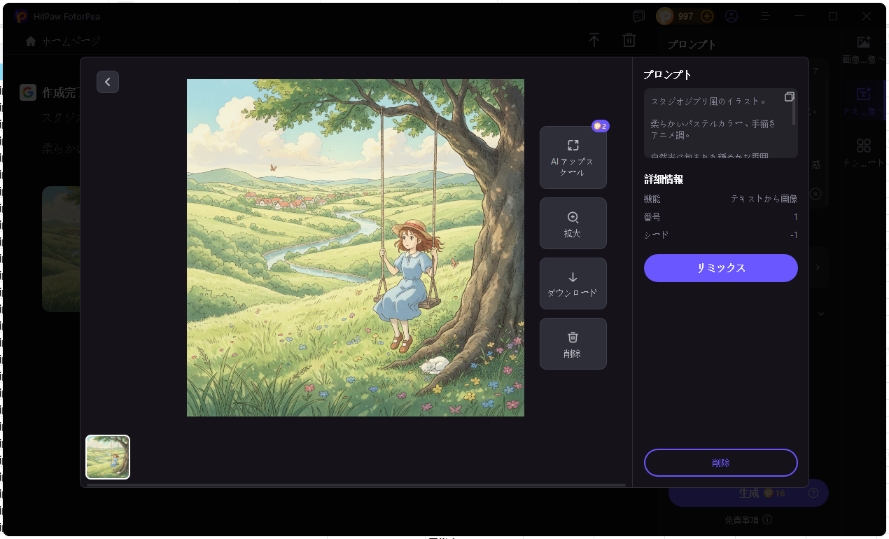
Task: Click the trash icon in the header
Action: coord(629,40)
